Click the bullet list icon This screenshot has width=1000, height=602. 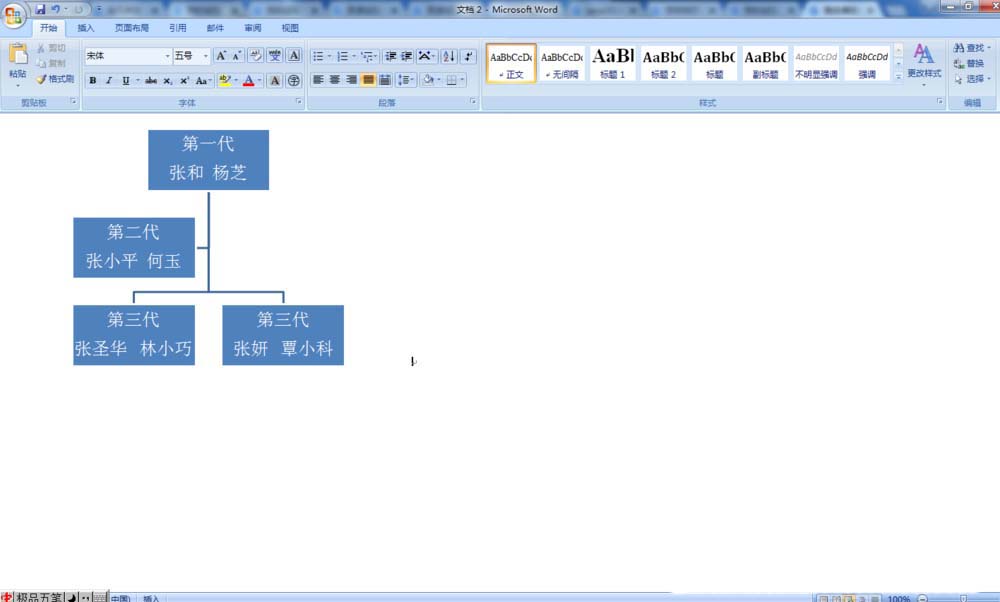(x=318, y=56)
